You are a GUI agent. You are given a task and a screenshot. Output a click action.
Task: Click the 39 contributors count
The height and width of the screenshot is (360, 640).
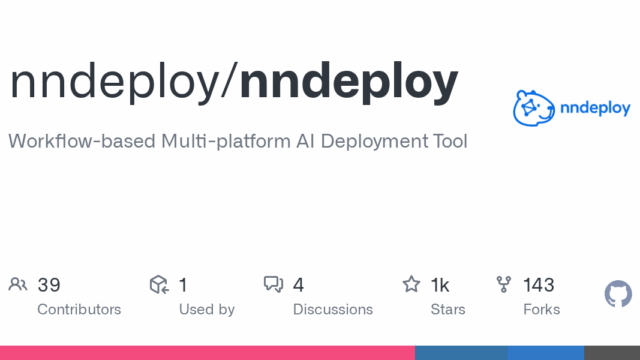[x=49, y=285]
